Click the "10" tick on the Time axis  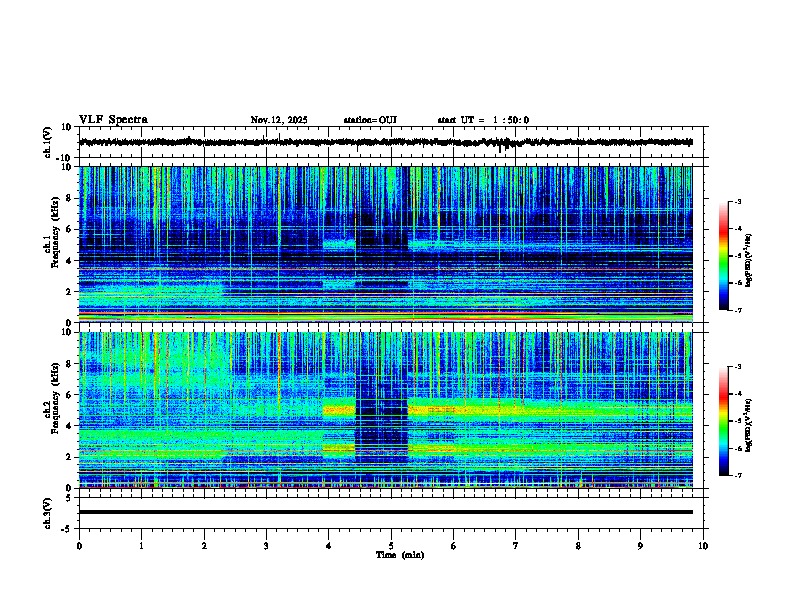[703, 546]
